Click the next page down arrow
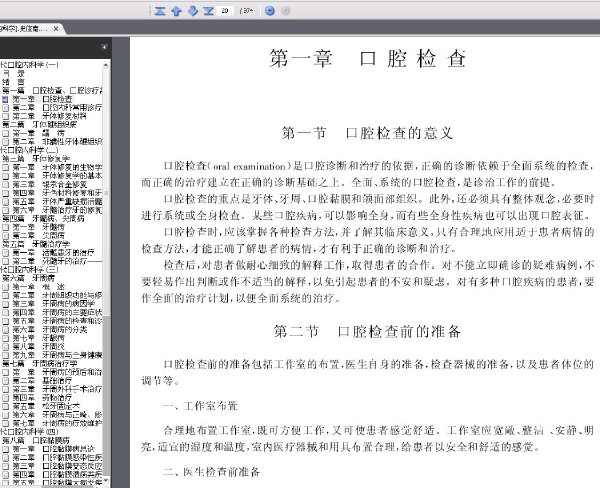This screenshot has height=488, width=600. pos(193,11)
